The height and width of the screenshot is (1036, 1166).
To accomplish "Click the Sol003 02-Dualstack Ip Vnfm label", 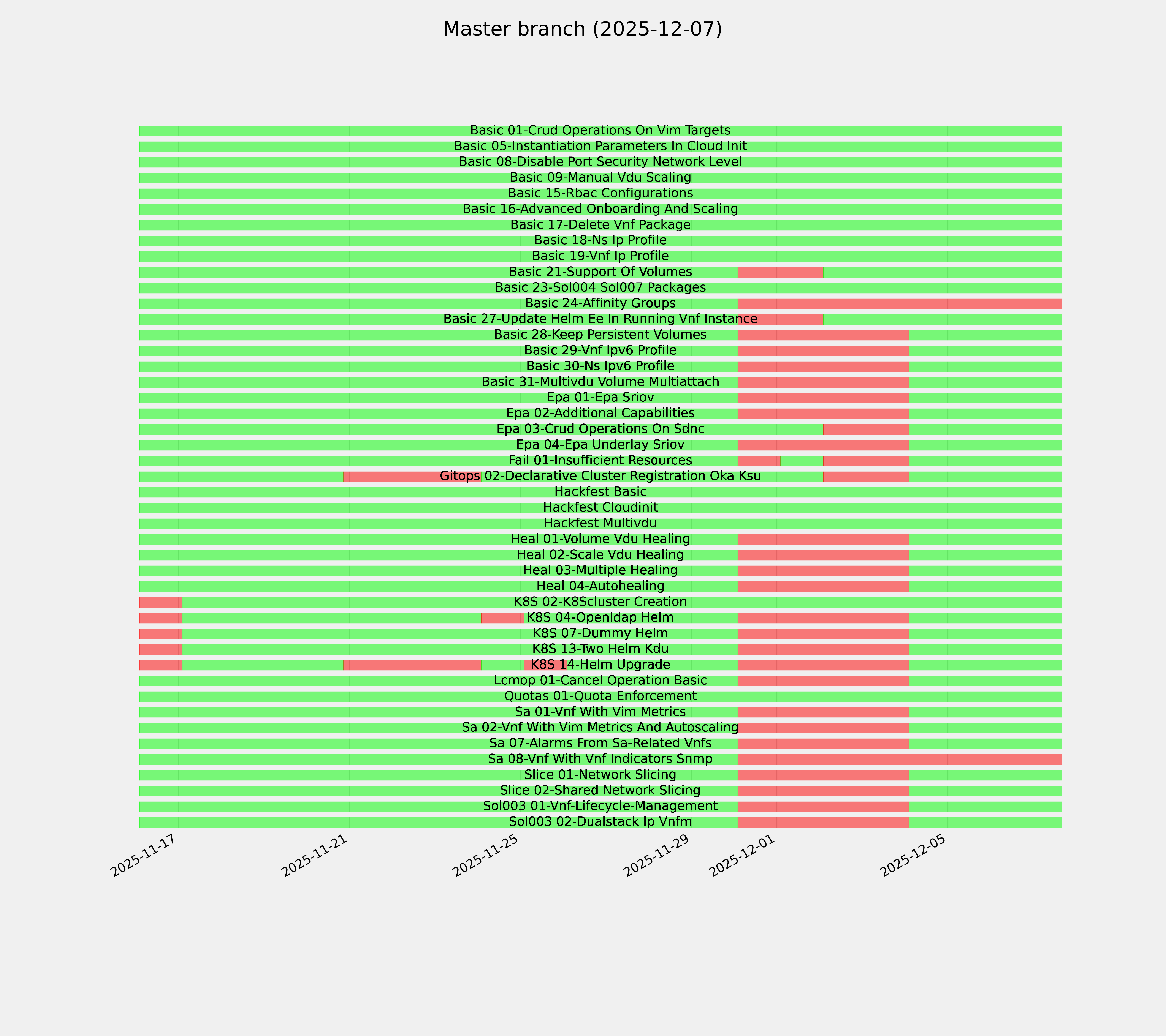I will pos(600,822).
